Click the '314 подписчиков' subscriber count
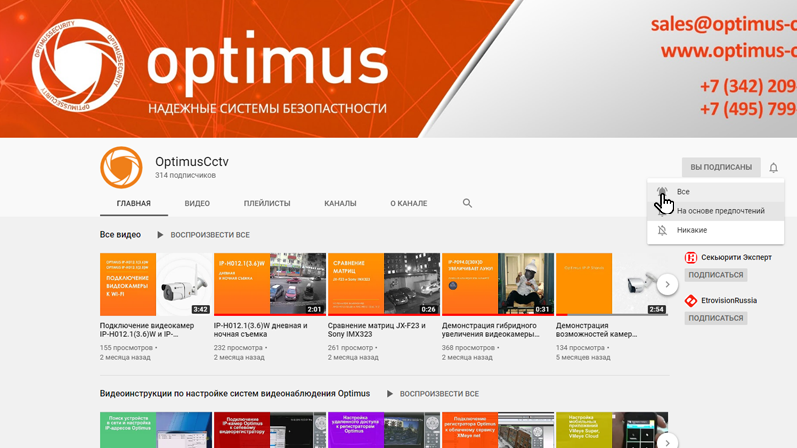 [x=186, y=175]
